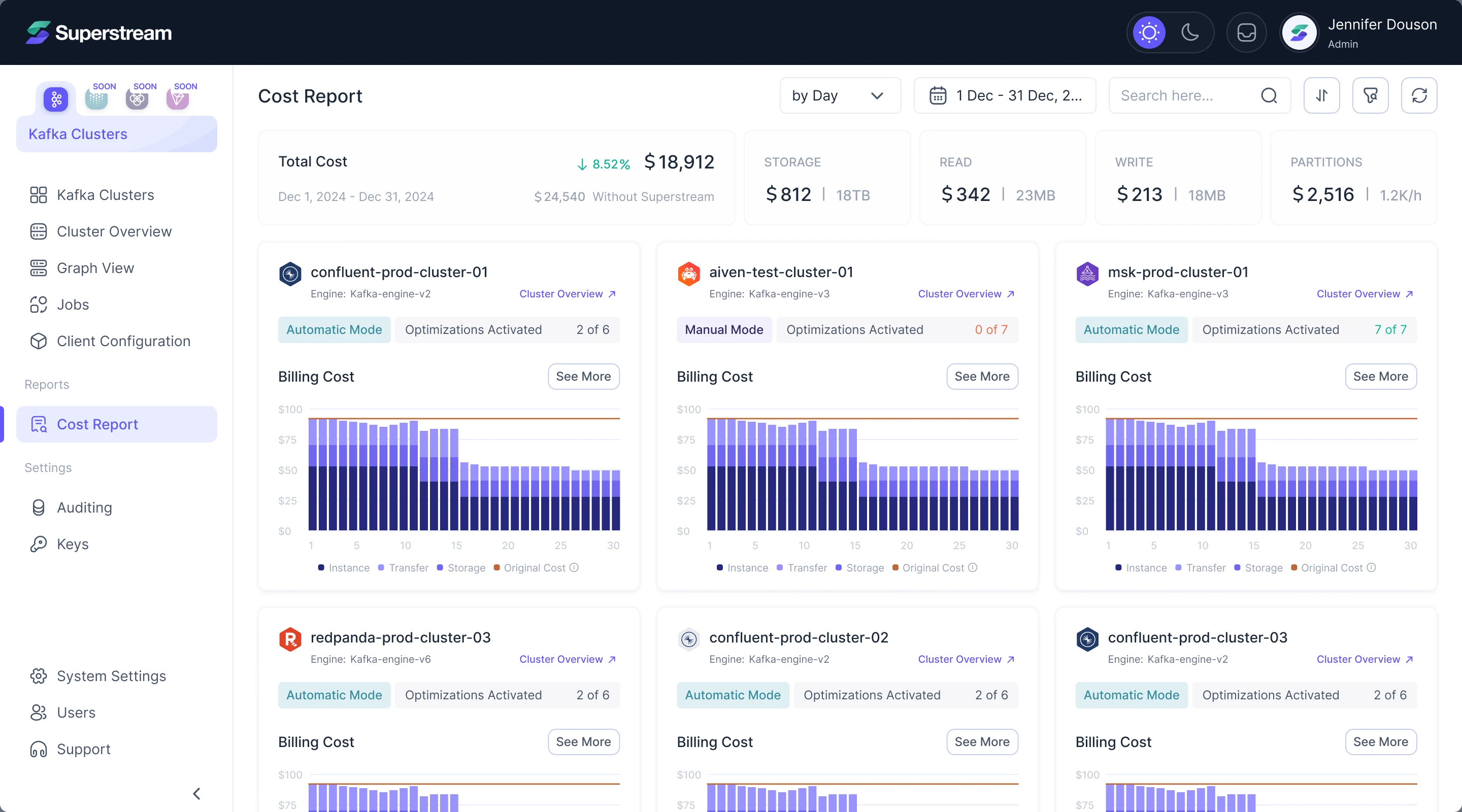Click See More for confluent-prod-cluster-02 billing
The width and height of the screenshot is (1462, 812).
tap(982, 741)
